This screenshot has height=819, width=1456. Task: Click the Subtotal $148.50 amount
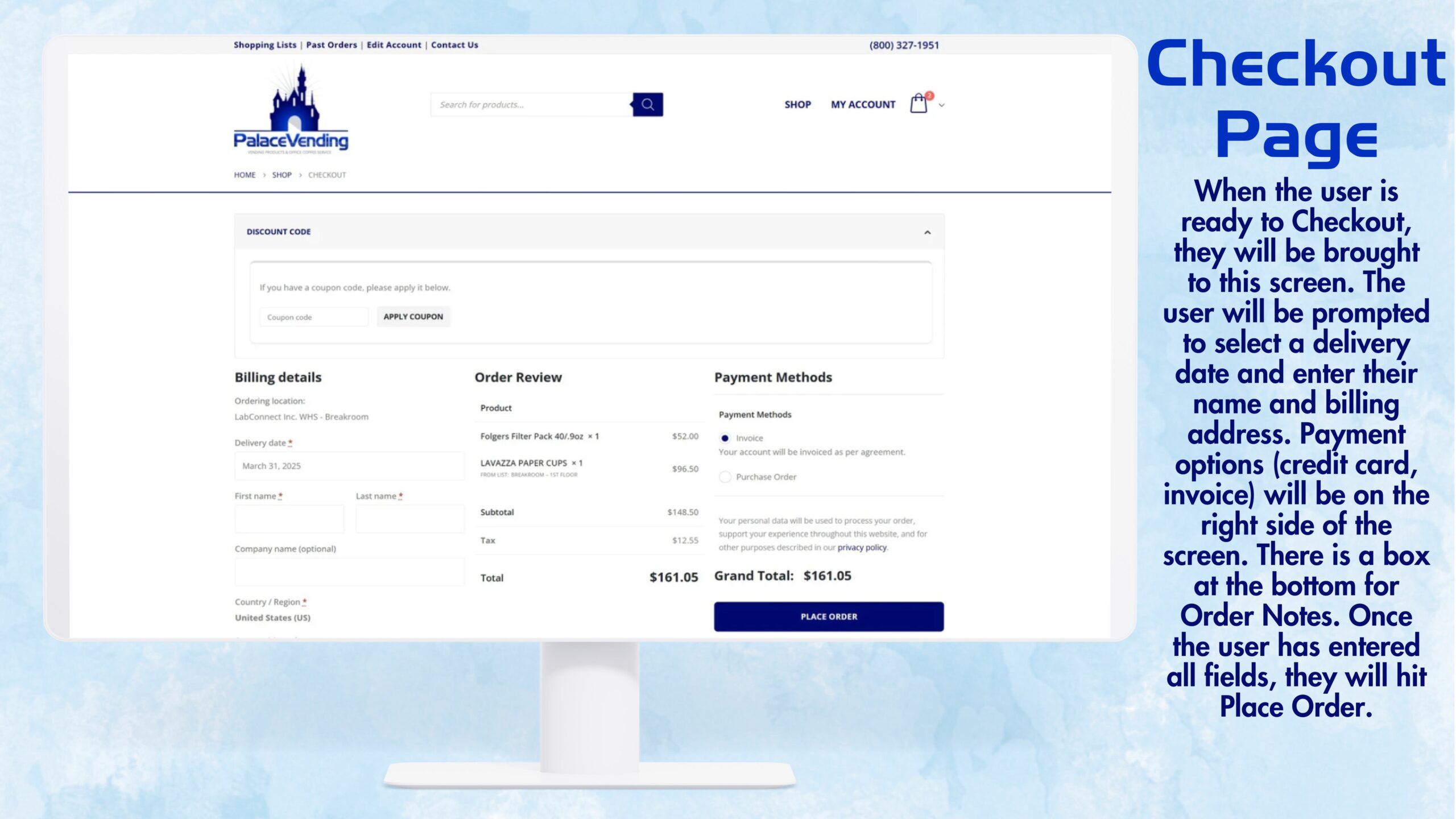pos(682,512)
